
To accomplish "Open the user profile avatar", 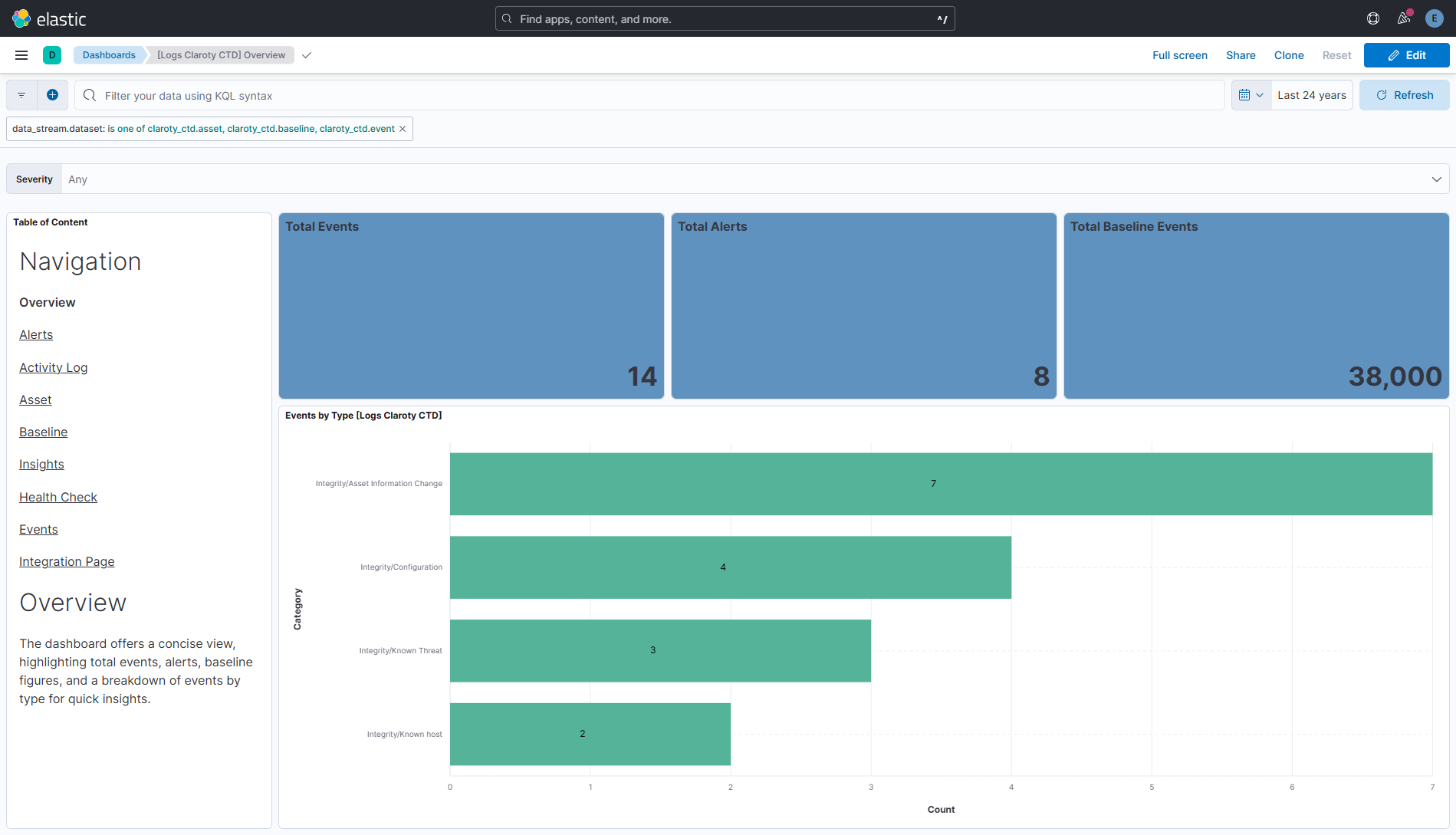I will pos(1434,18).
